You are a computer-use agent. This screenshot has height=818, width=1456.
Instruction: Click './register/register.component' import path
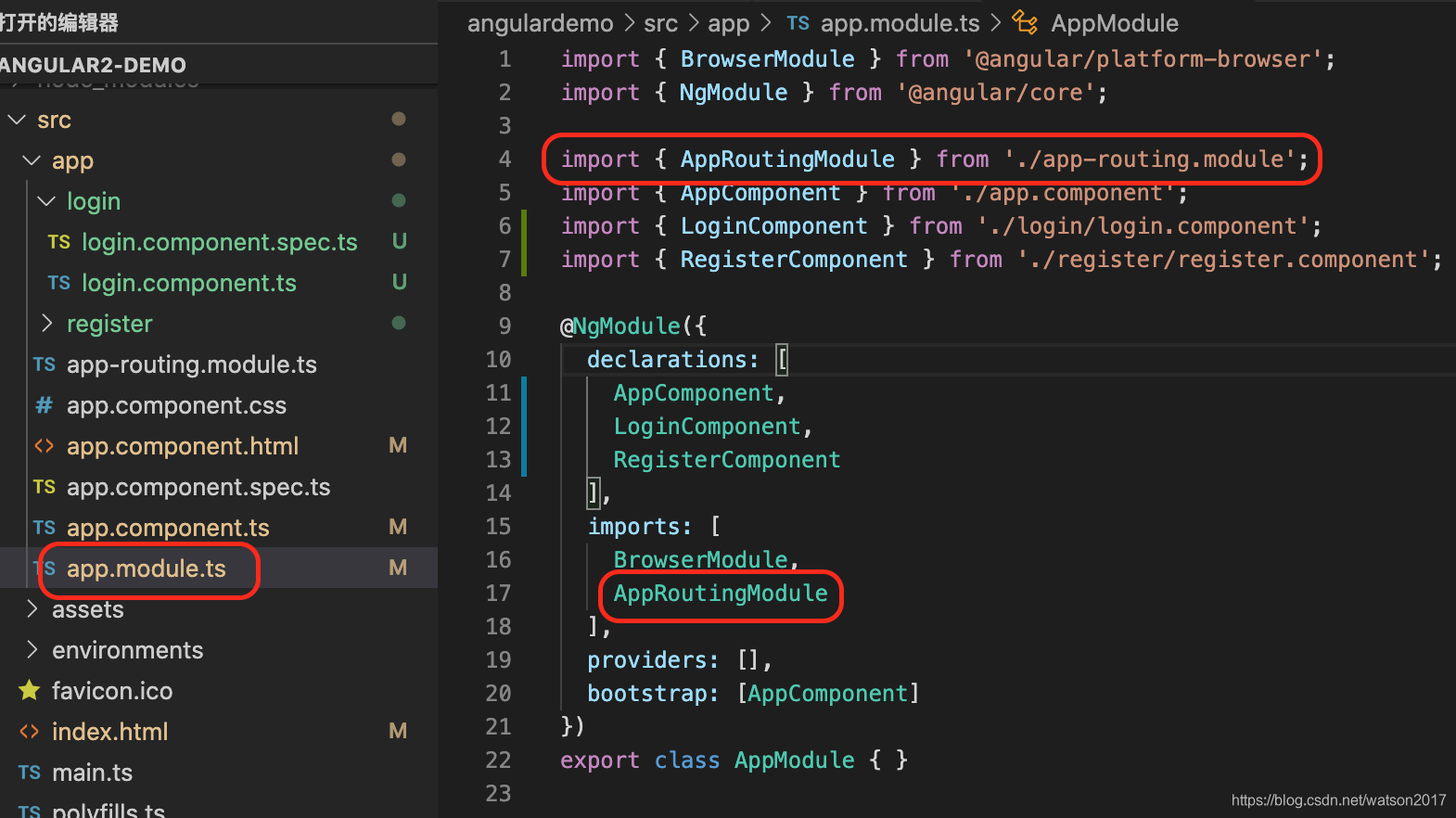1223,260
